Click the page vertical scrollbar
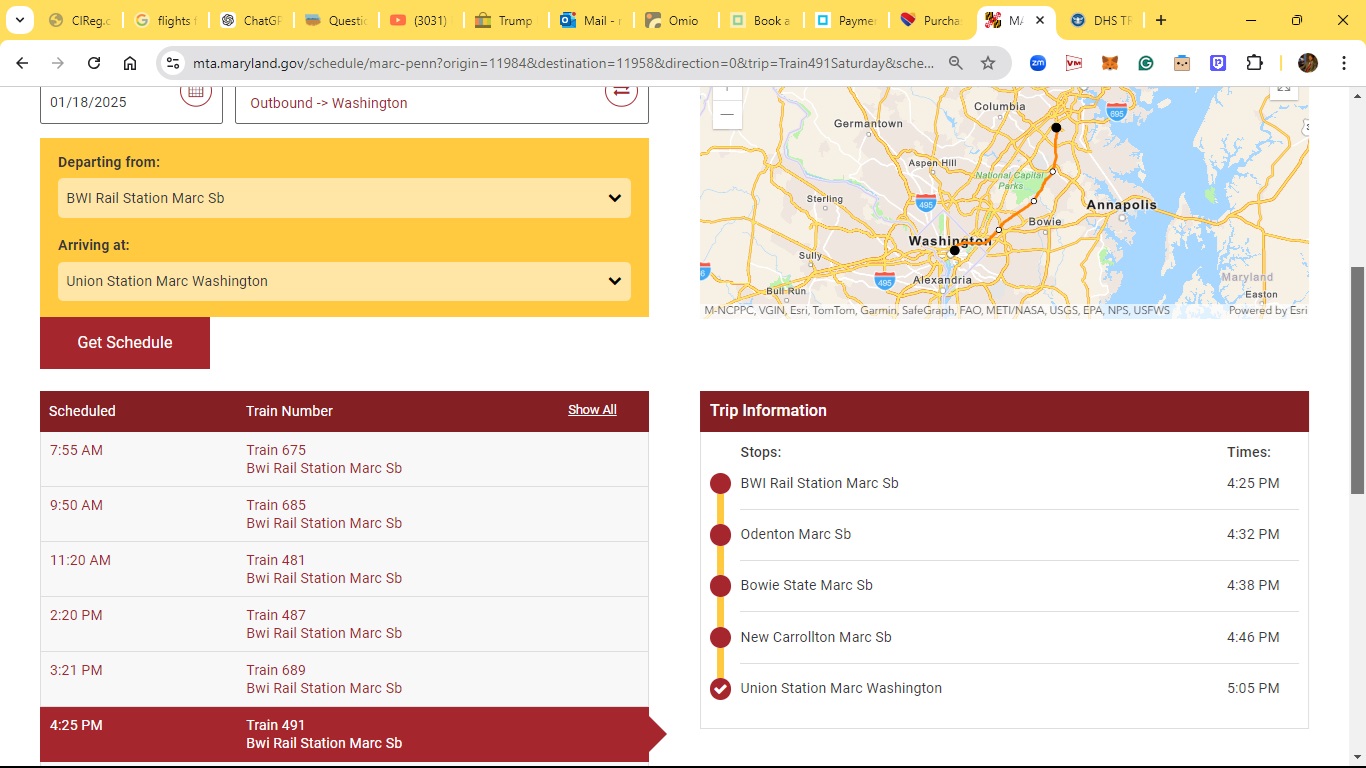The height and width of the screenshot is (768, 1366). click(1357, 380)
